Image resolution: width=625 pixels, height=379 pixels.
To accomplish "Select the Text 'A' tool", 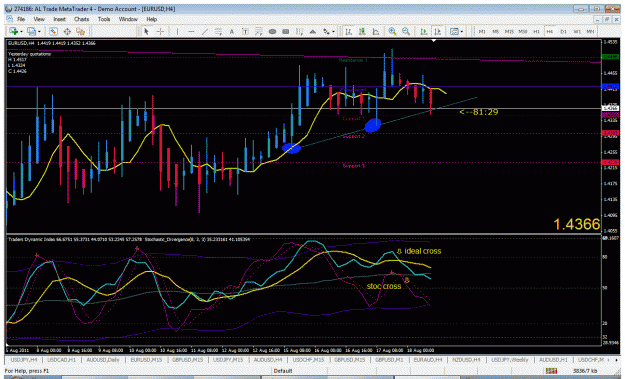I will pos(231,31).
